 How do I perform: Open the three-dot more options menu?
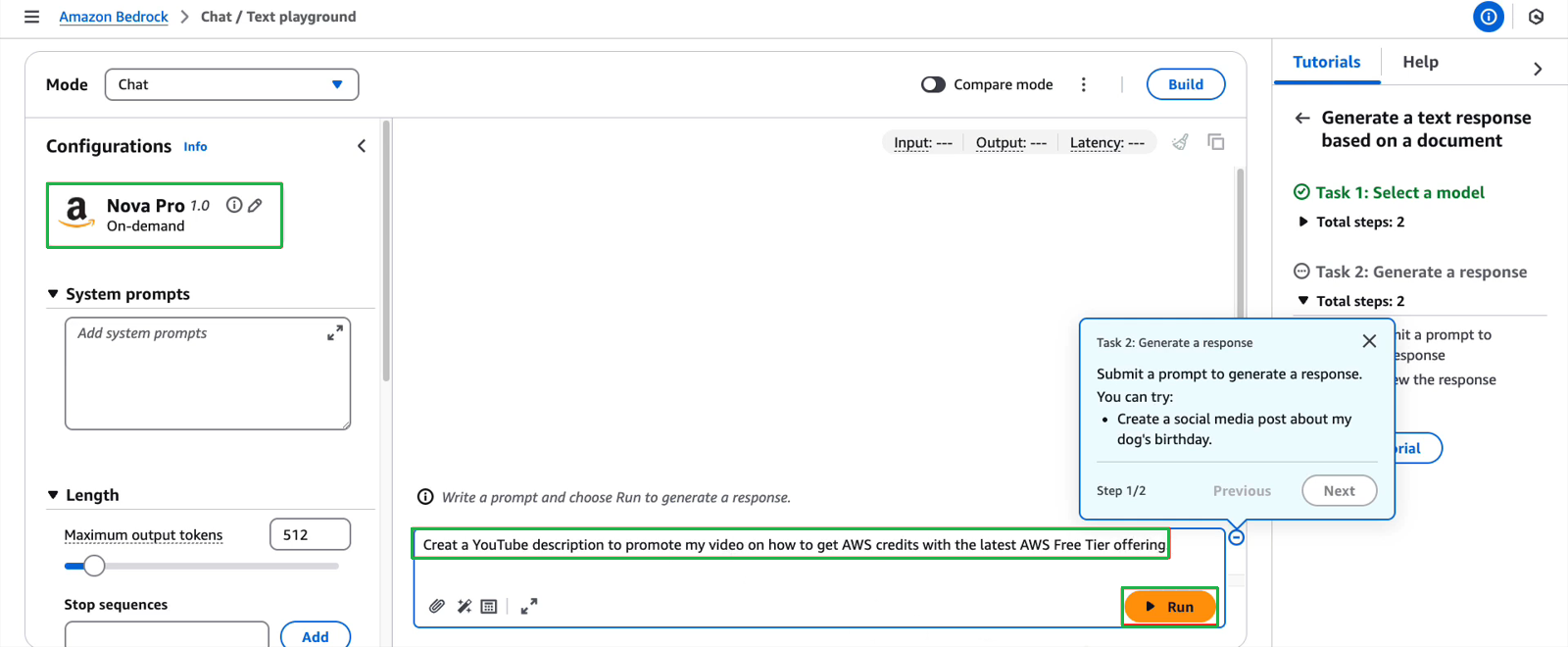(1083, 84)
